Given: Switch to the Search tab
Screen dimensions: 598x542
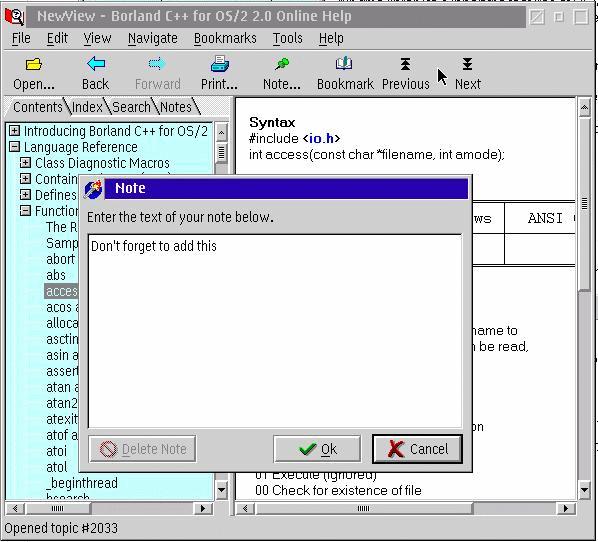Looking at the screenshot, I should pyautogui.click(x=131, y=107).
